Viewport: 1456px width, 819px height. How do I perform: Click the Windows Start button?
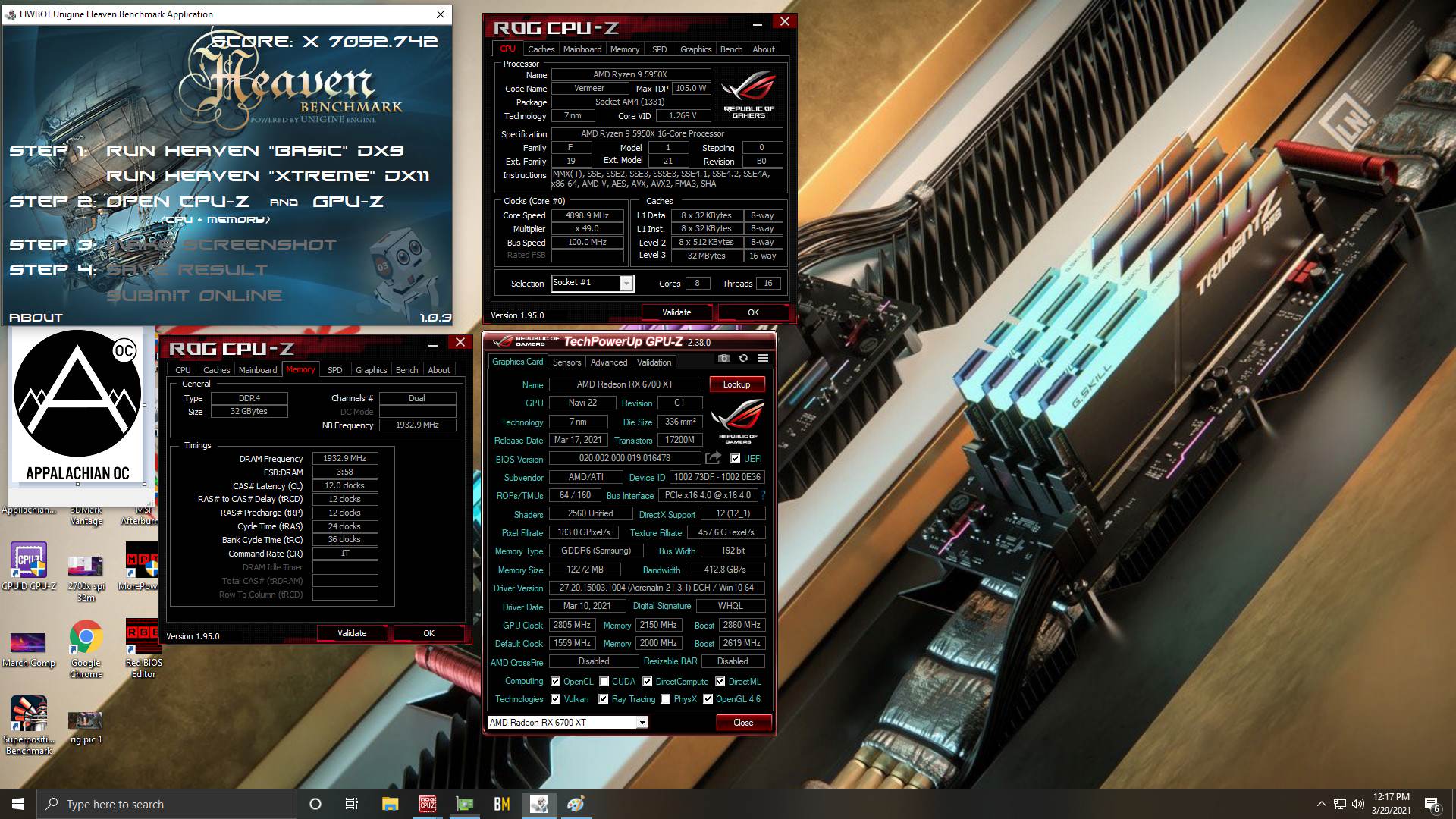pyautogui.click(x=18, y=804)
